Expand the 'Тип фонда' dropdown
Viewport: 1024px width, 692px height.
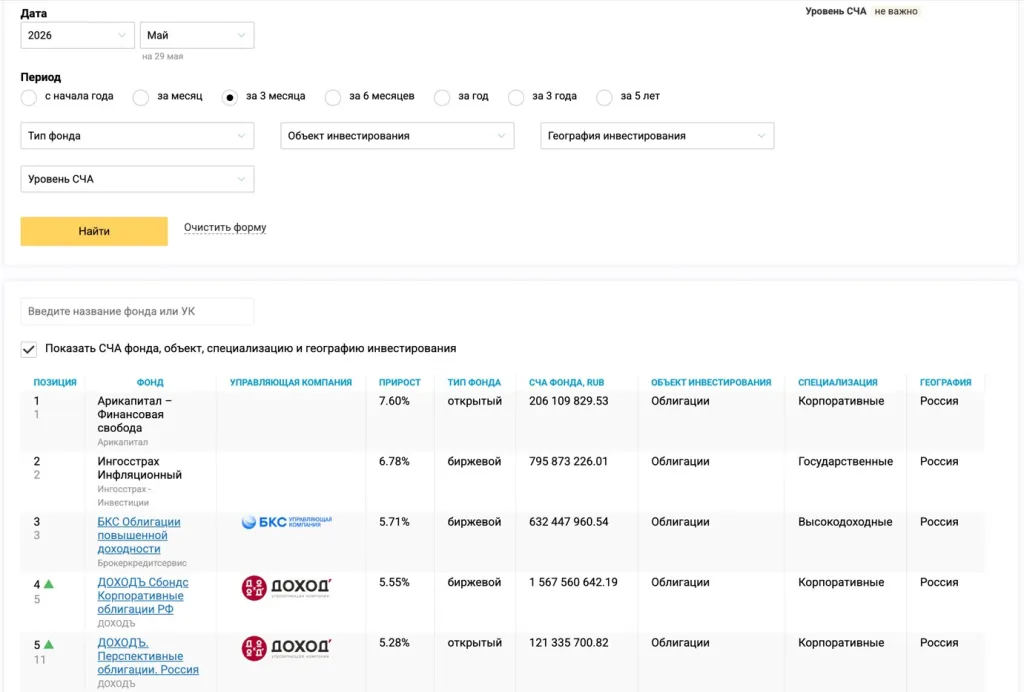pos(137,136)
